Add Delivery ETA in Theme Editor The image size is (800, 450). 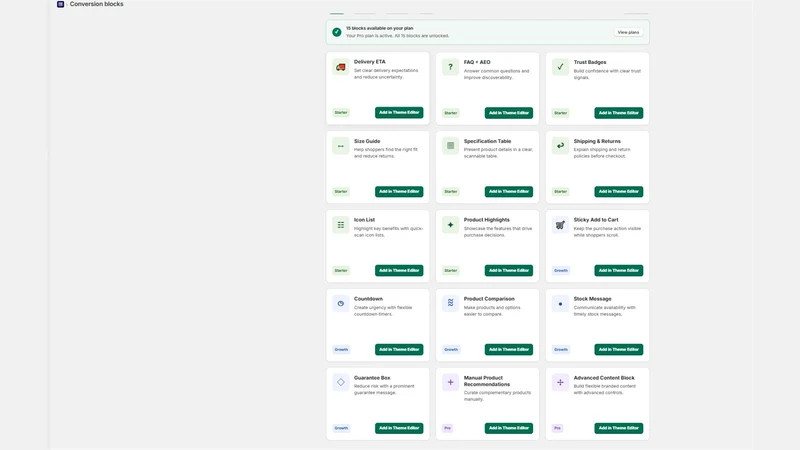[399, 112]
